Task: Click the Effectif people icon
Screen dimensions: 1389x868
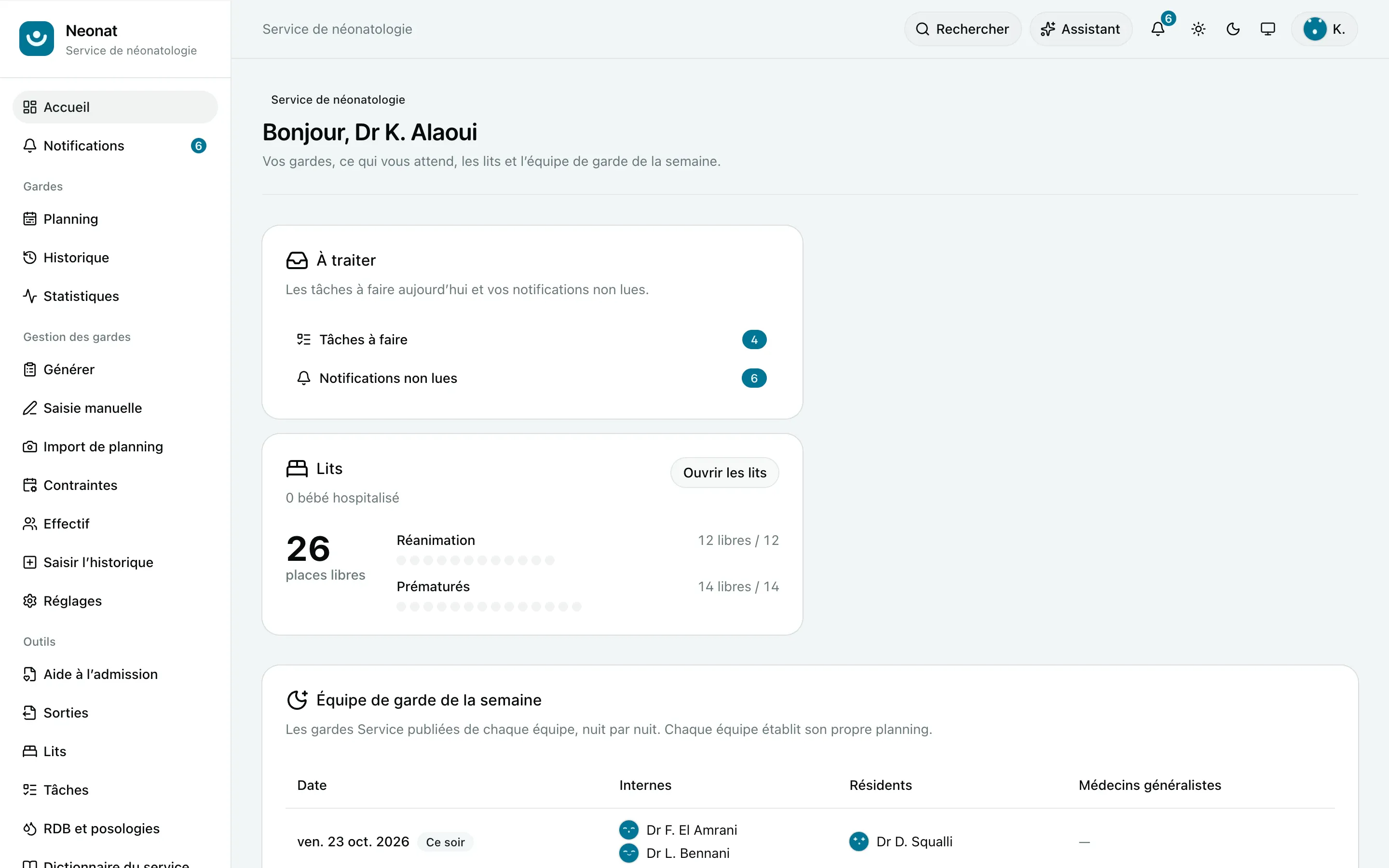Action: (30, 524)
